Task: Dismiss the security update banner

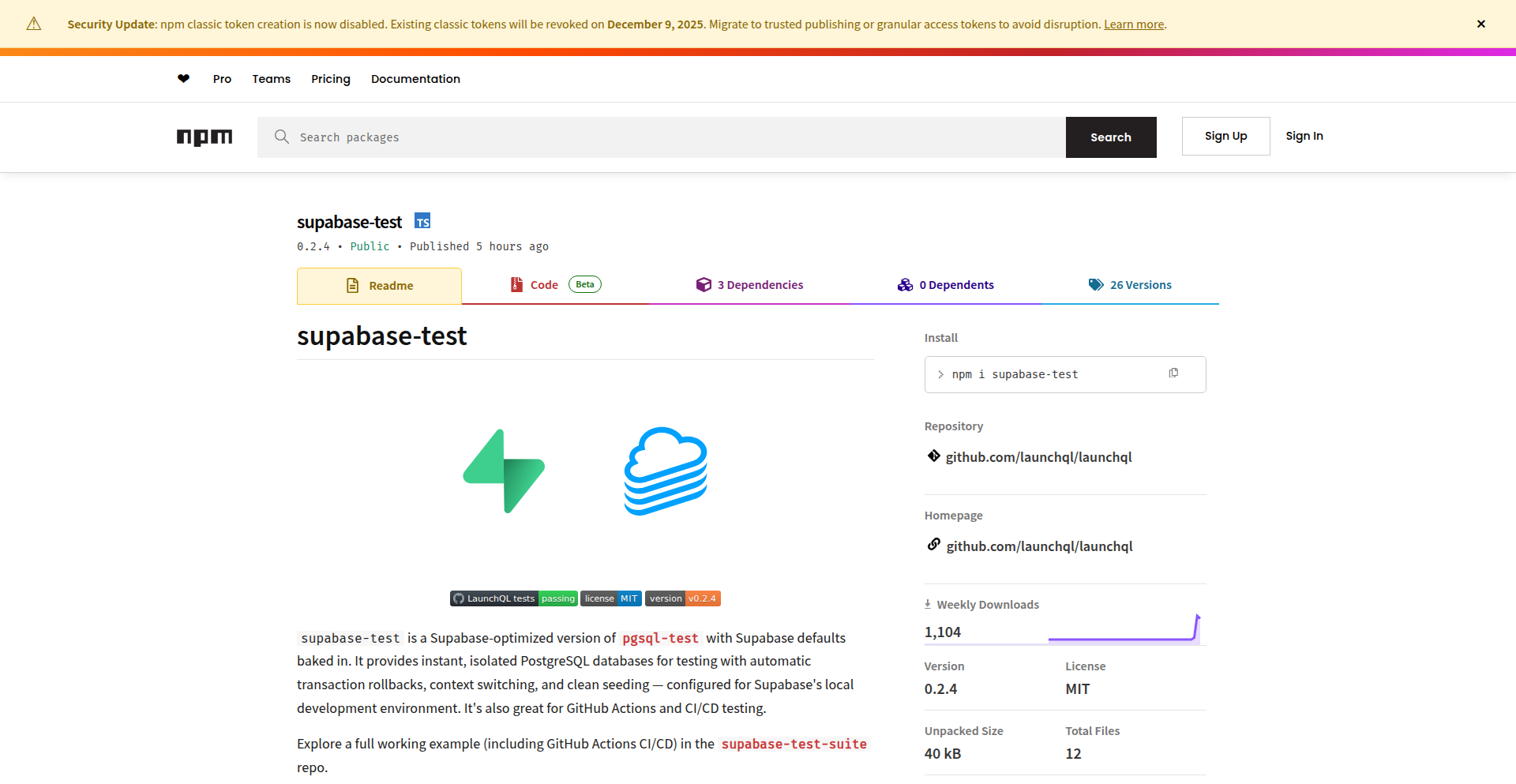Action: pos(1481,24)
